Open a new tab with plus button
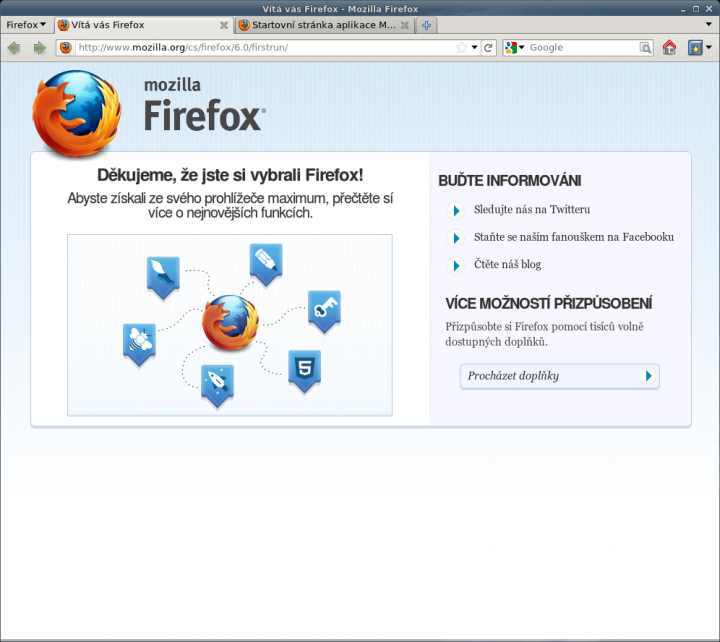This screenshot has width=720, height=642. pyautogui.click(x=426, y=25)
